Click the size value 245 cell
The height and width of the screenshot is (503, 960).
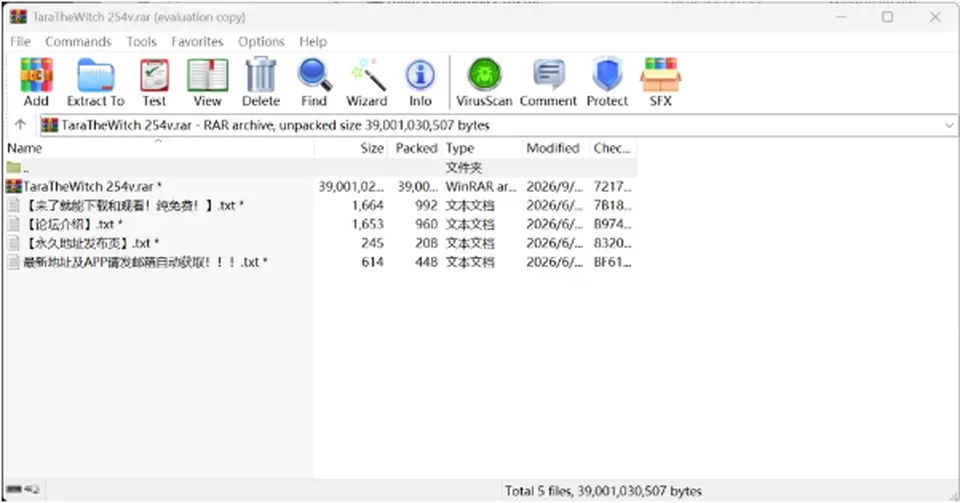coord(372,243)
